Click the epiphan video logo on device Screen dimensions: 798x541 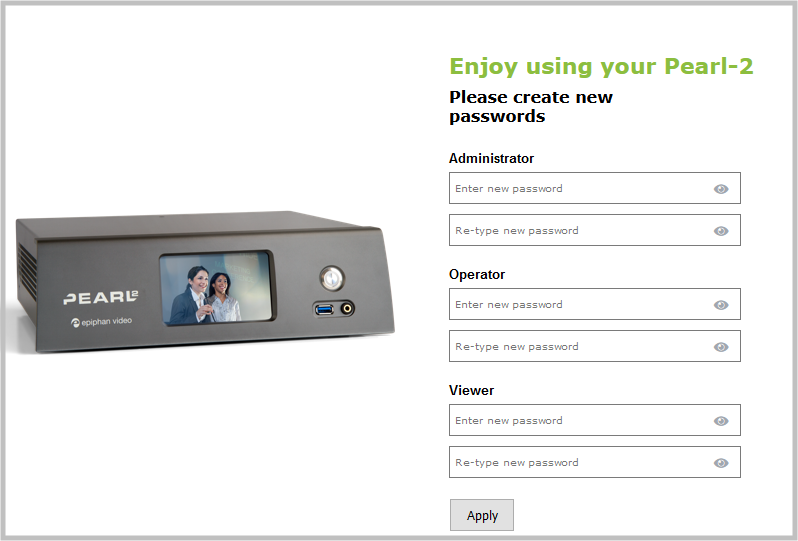coord(101,322)
